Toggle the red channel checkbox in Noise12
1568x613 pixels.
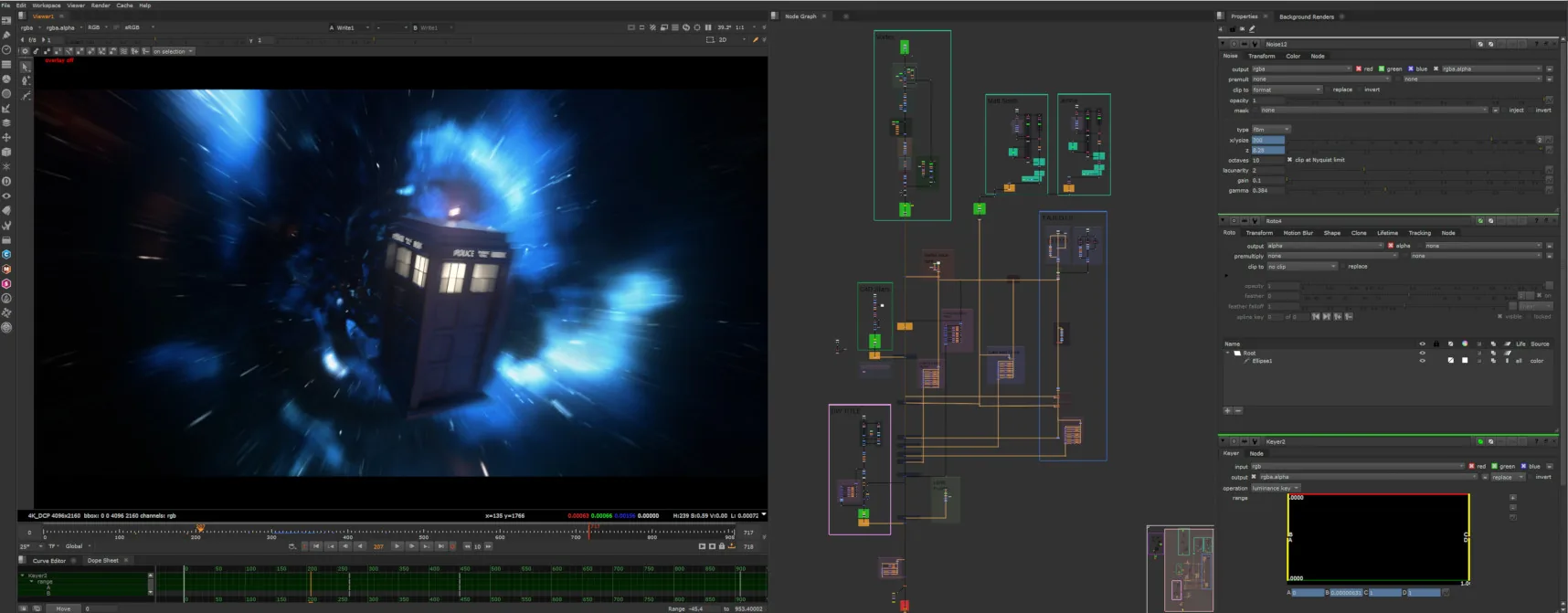[x=1359, y=69]
